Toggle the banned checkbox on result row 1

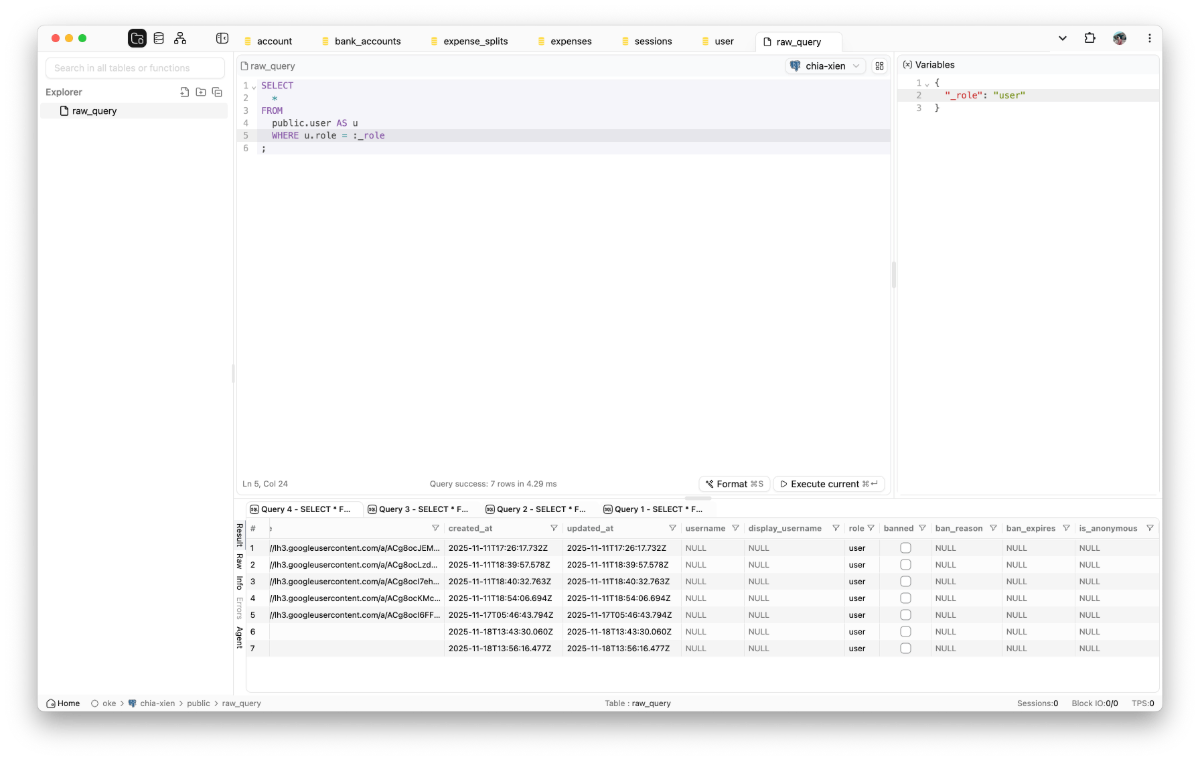(x=905, y=548)
